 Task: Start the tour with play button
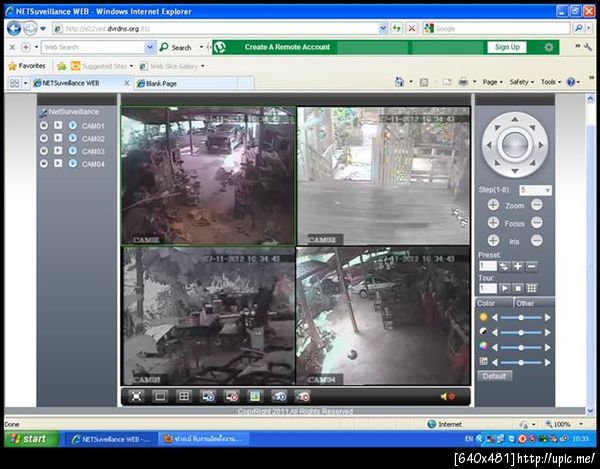[x=505, y=288]
